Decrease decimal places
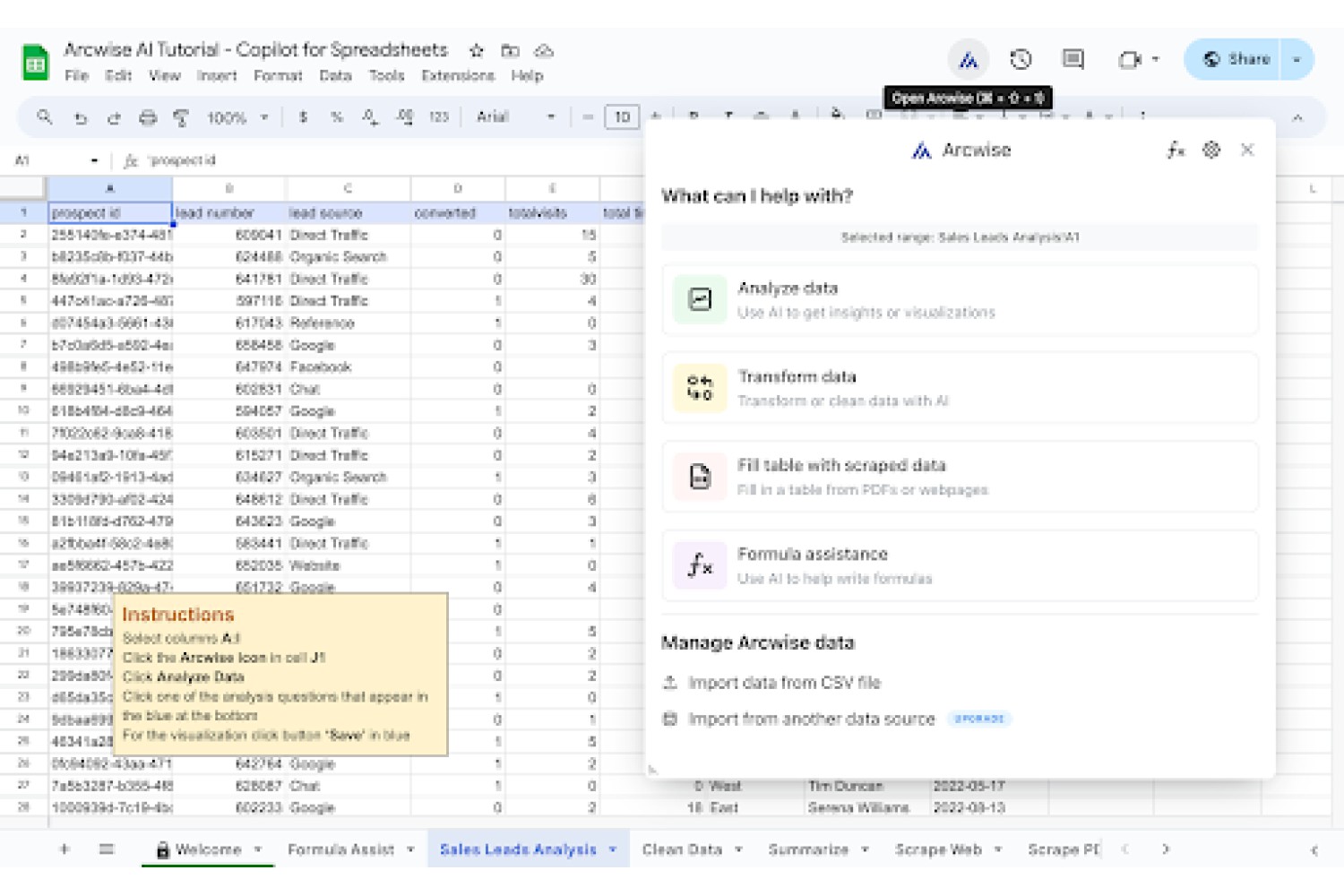The height and width of the screenshot is (896, 1344). 370,117
